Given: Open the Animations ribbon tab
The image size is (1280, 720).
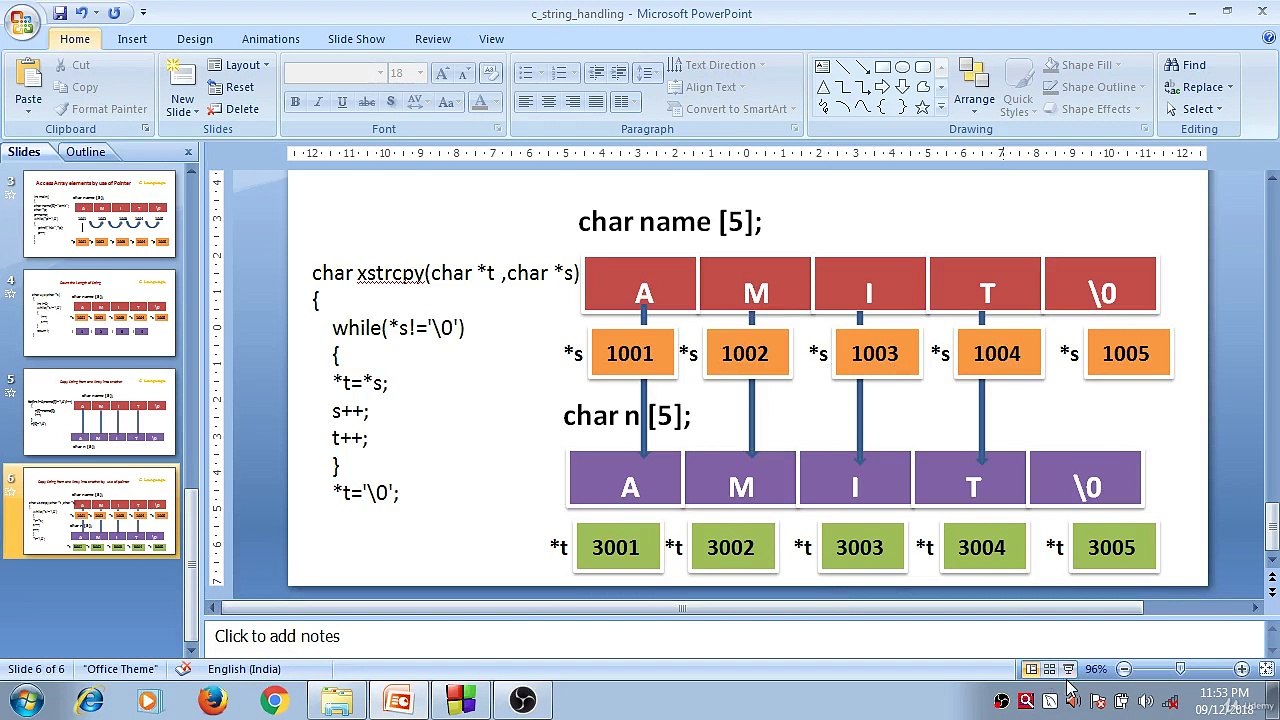Looking at the screenshot, I should (270, 39).
